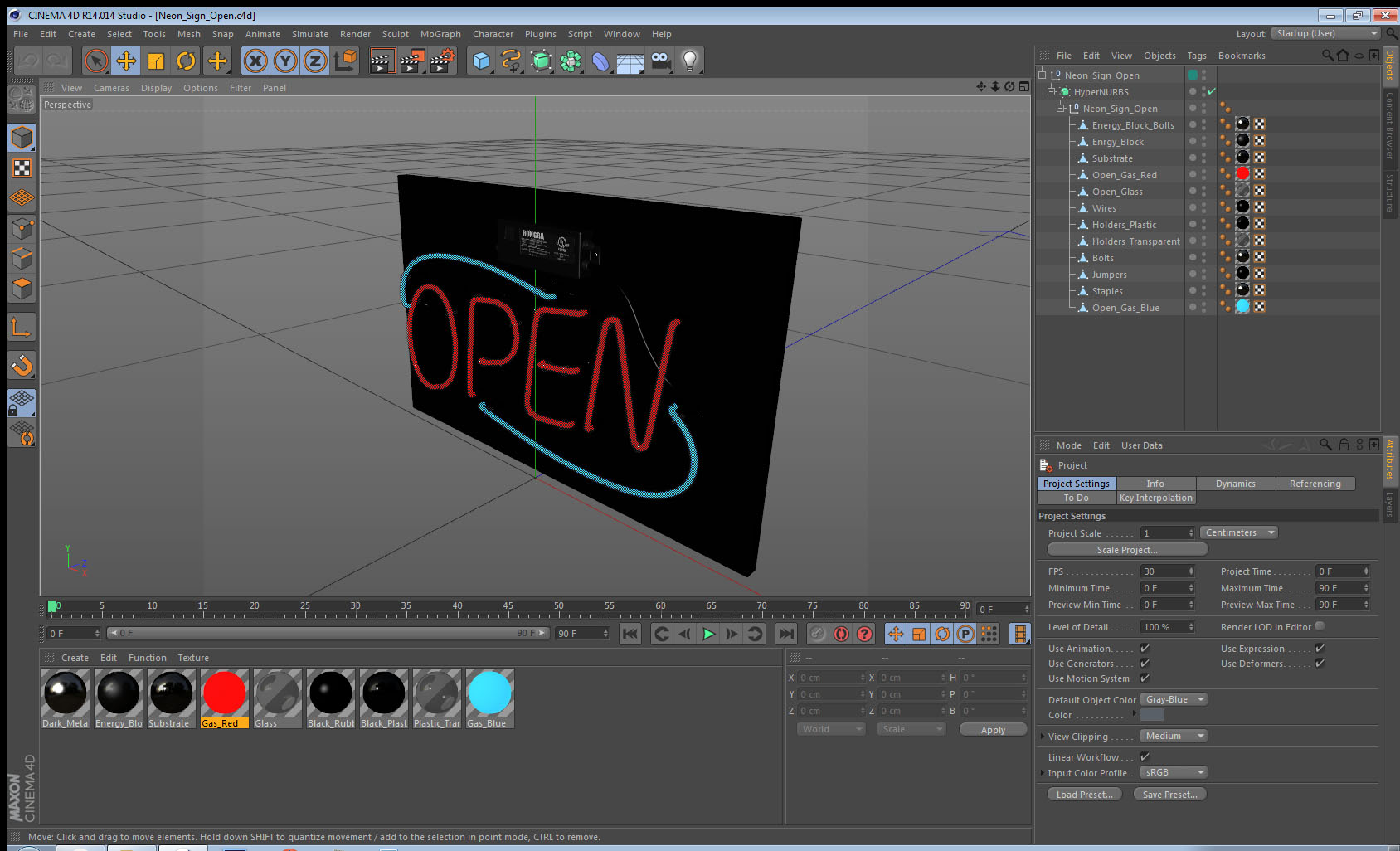Toggle autokeying button

pos(841,634)
